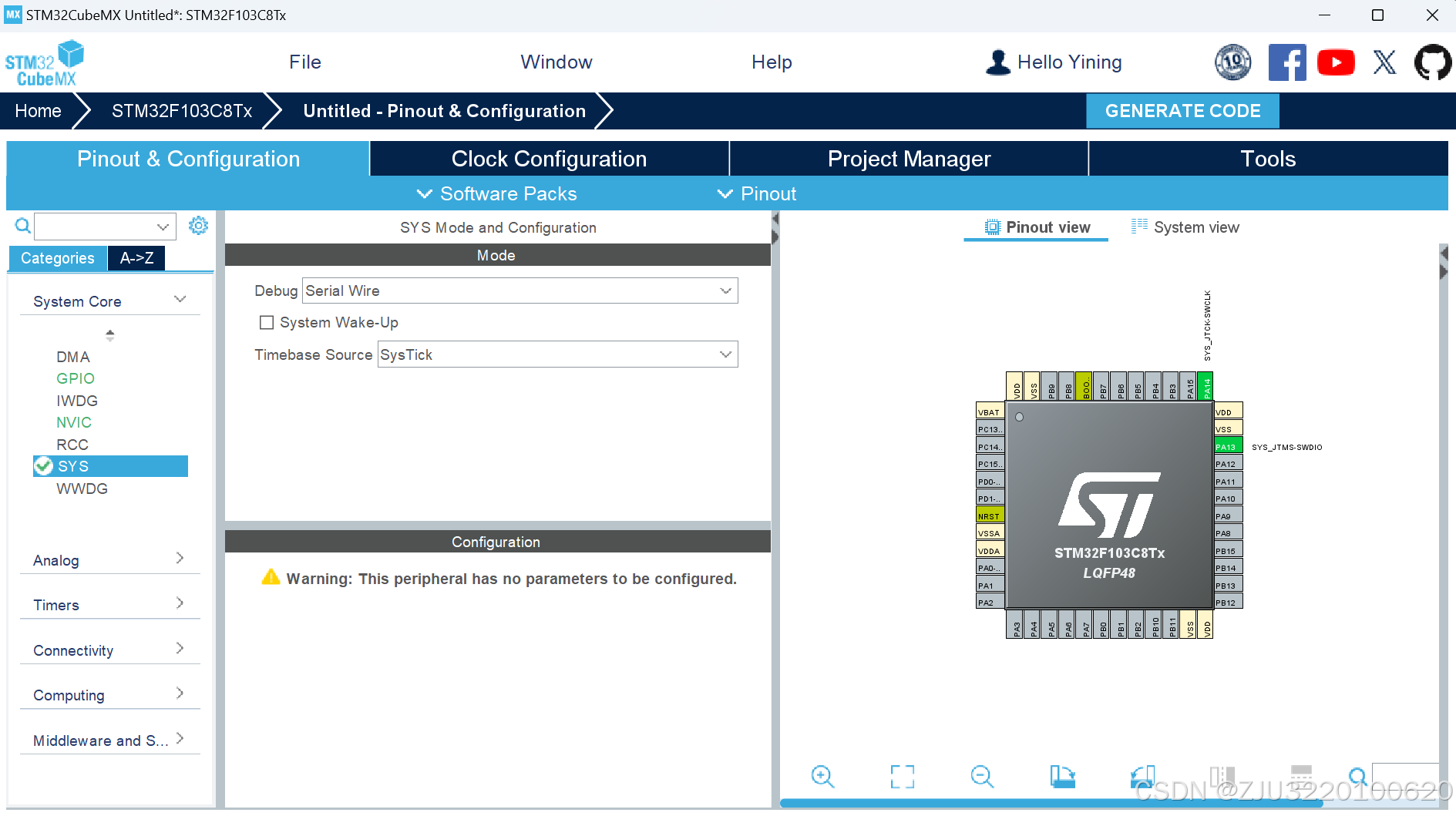Viewport: 1456px width, 816px height.
Task: Select the PA9 pin on the chip
Action: point(1228,516)
